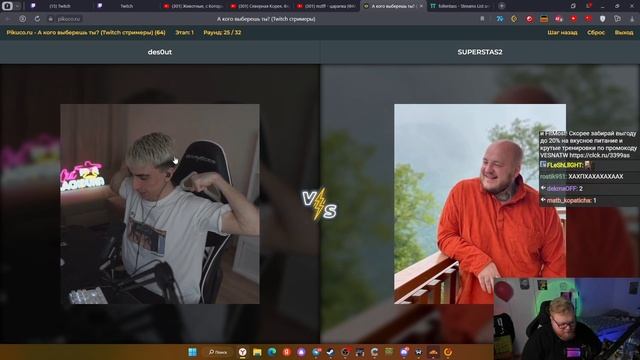Switch to the third YouTube tab
The height and width of the screenshot is (360, 640).
click(x=327, y=6)
